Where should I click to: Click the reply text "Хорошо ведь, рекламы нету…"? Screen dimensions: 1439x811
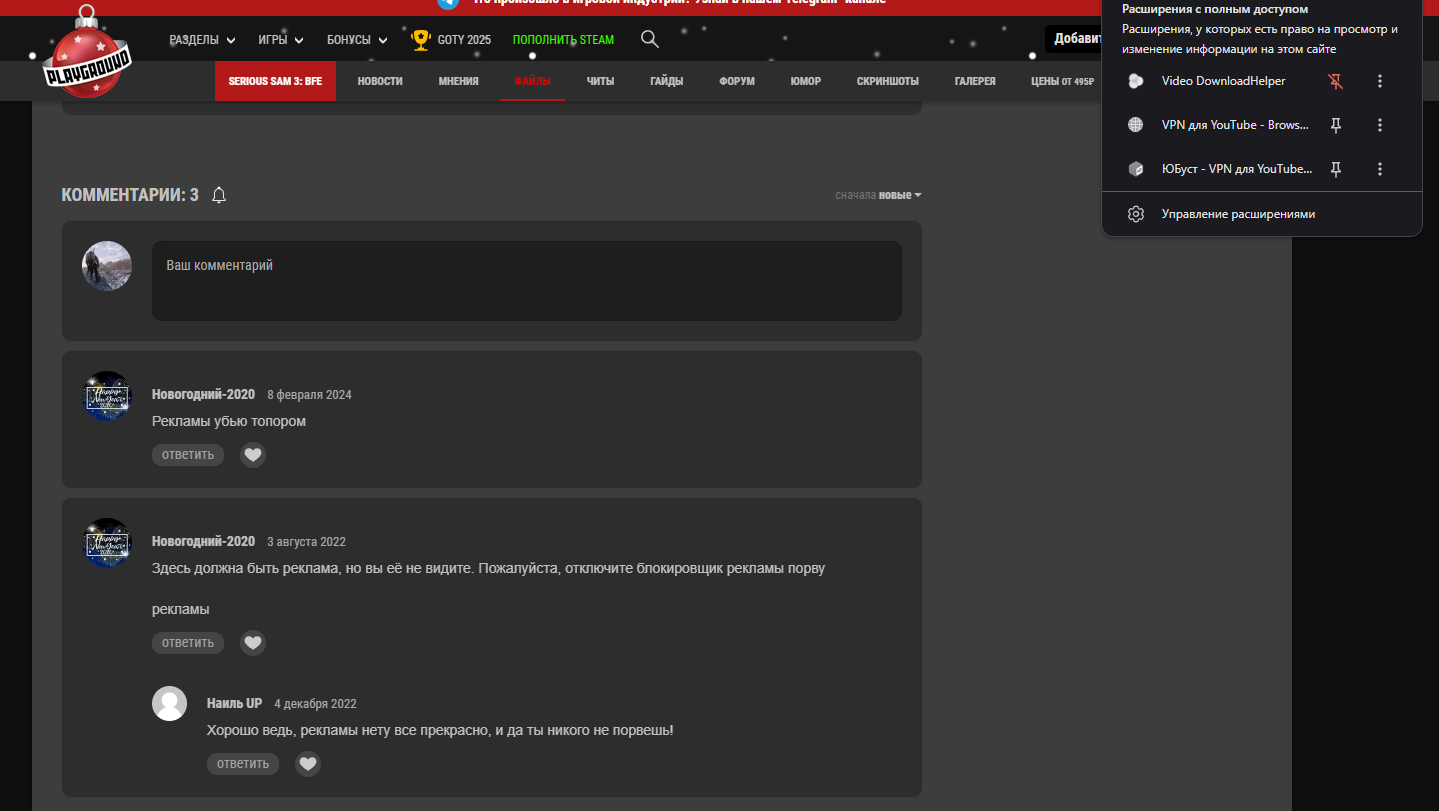click(440, 730)
